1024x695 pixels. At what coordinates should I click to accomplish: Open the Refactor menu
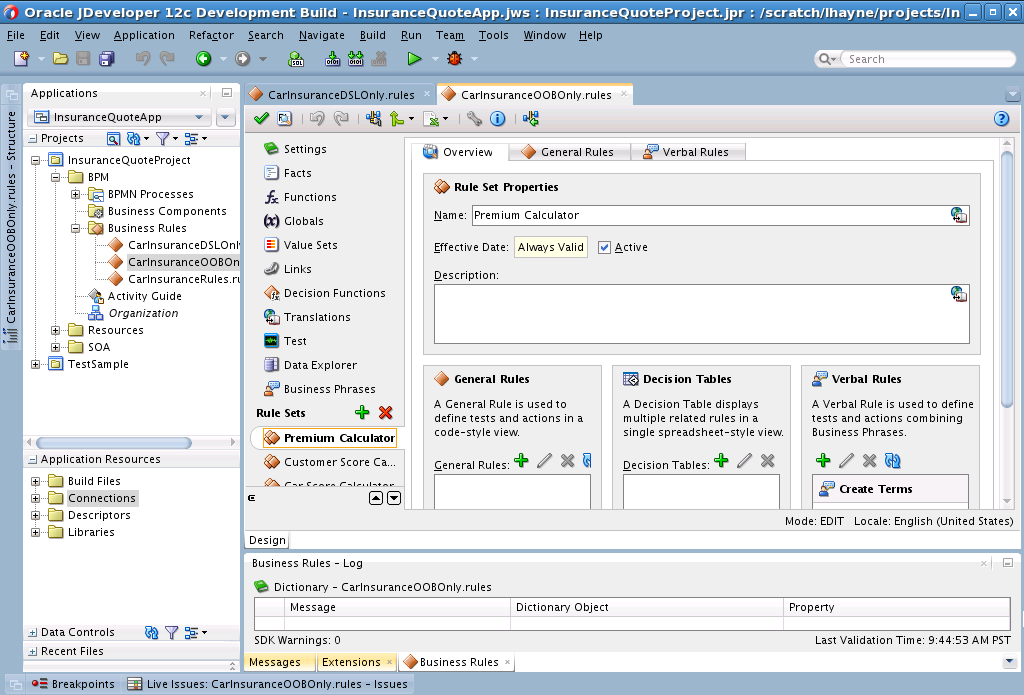point(211,35)
